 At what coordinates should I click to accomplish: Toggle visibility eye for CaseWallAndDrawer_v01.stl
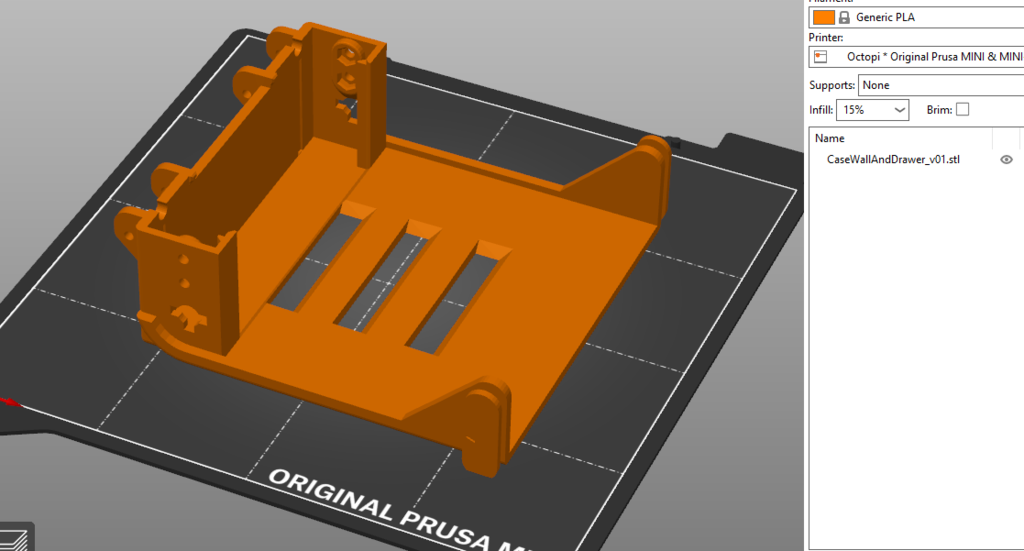tap(1006, 159)
